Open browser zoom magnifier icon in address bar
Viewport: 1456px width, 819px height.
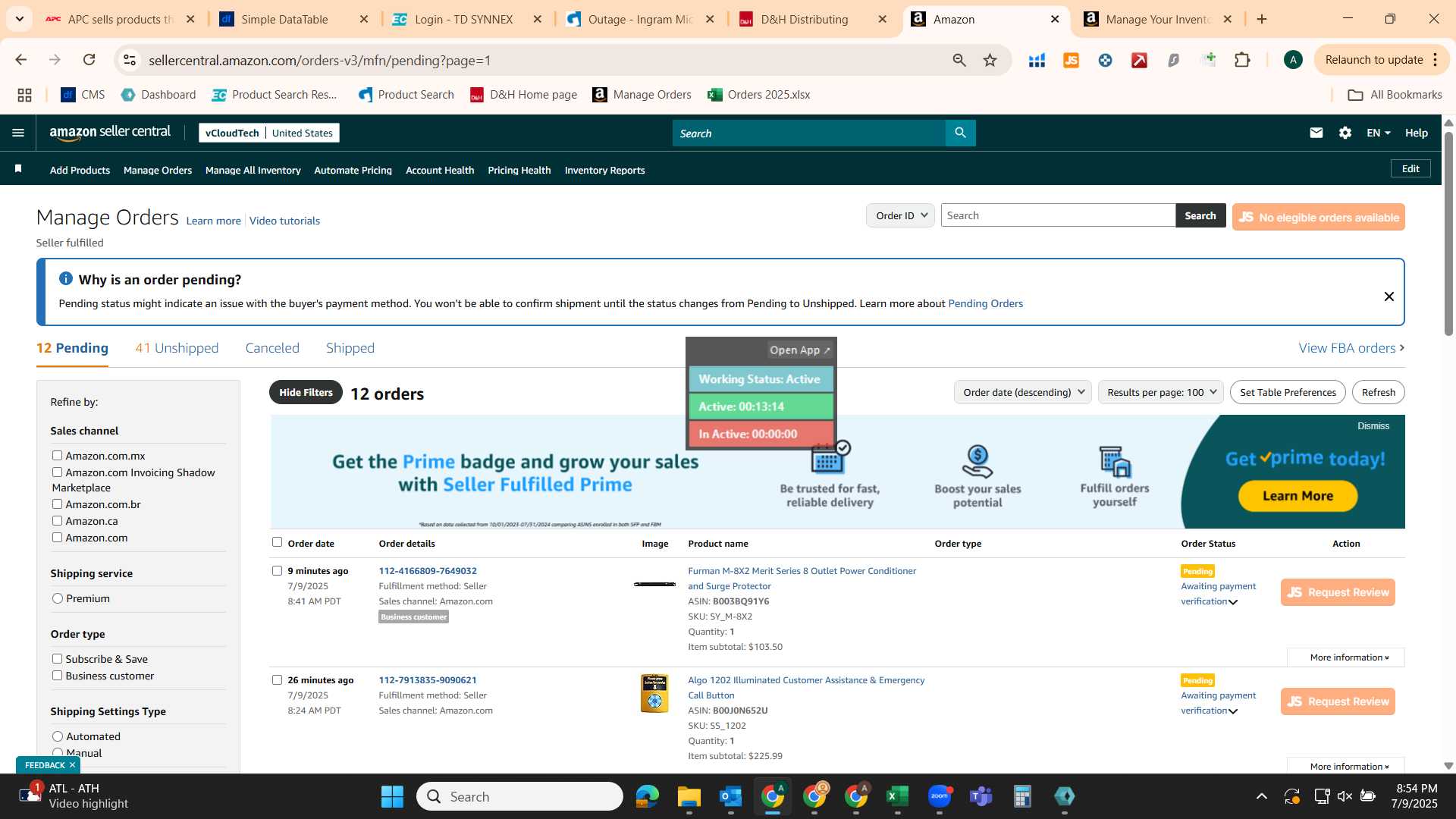point(959,60)
